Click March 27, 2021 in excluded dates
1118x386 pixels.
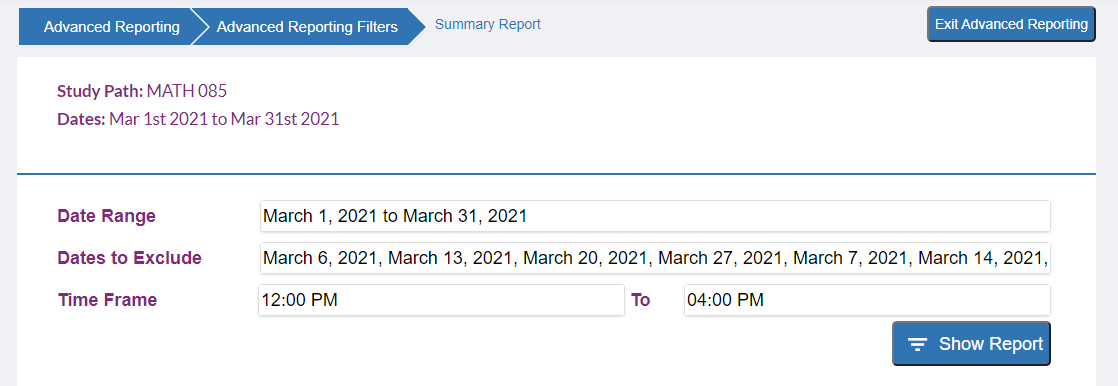(723, 258)
